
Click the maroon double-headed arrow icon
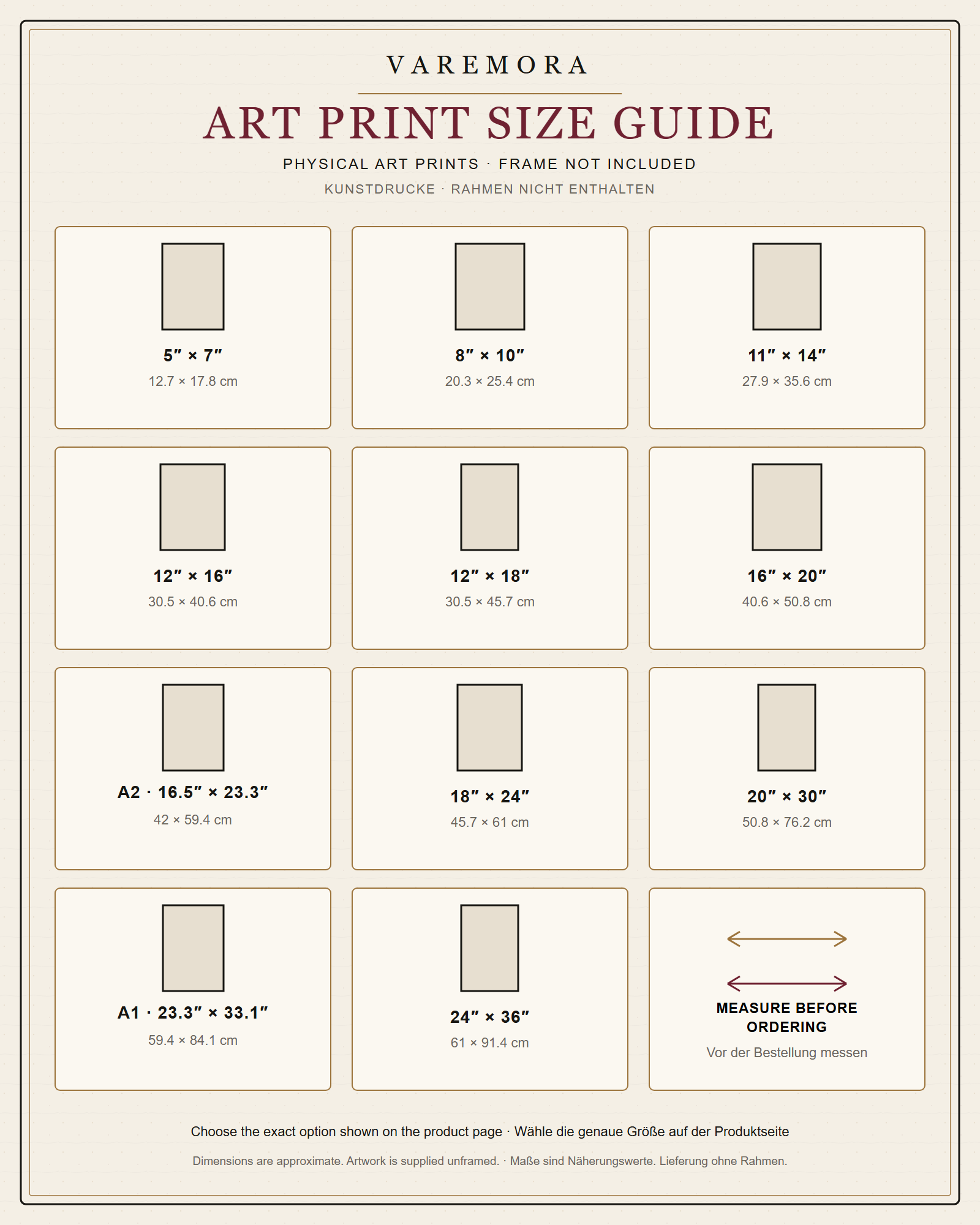pos(787,984)
